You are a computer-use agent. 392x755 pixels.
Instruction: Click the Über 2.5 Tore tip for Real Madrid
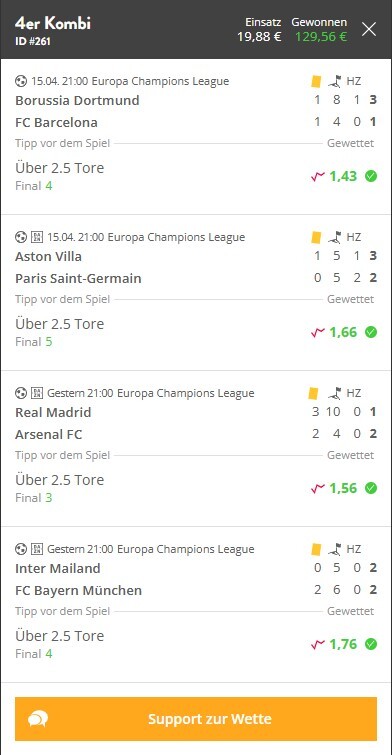tap(59, 480)
